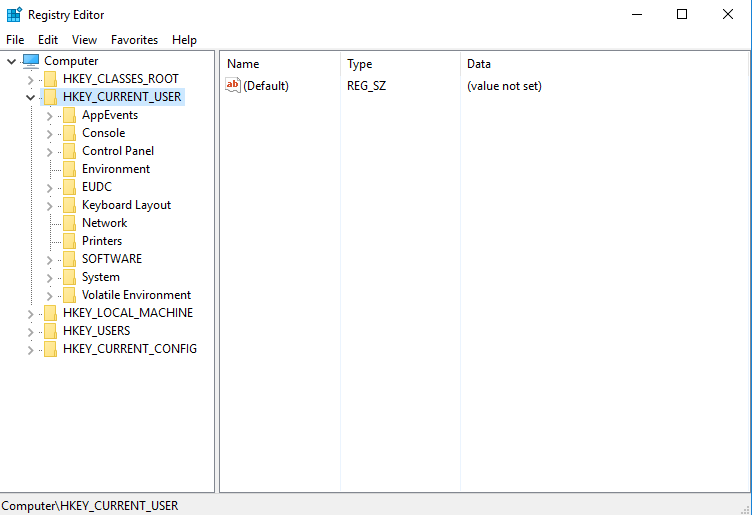This screenshot has width=752, height=515.
Task: Click the Volatile Environment folder icon
Action: pos(70,295)
